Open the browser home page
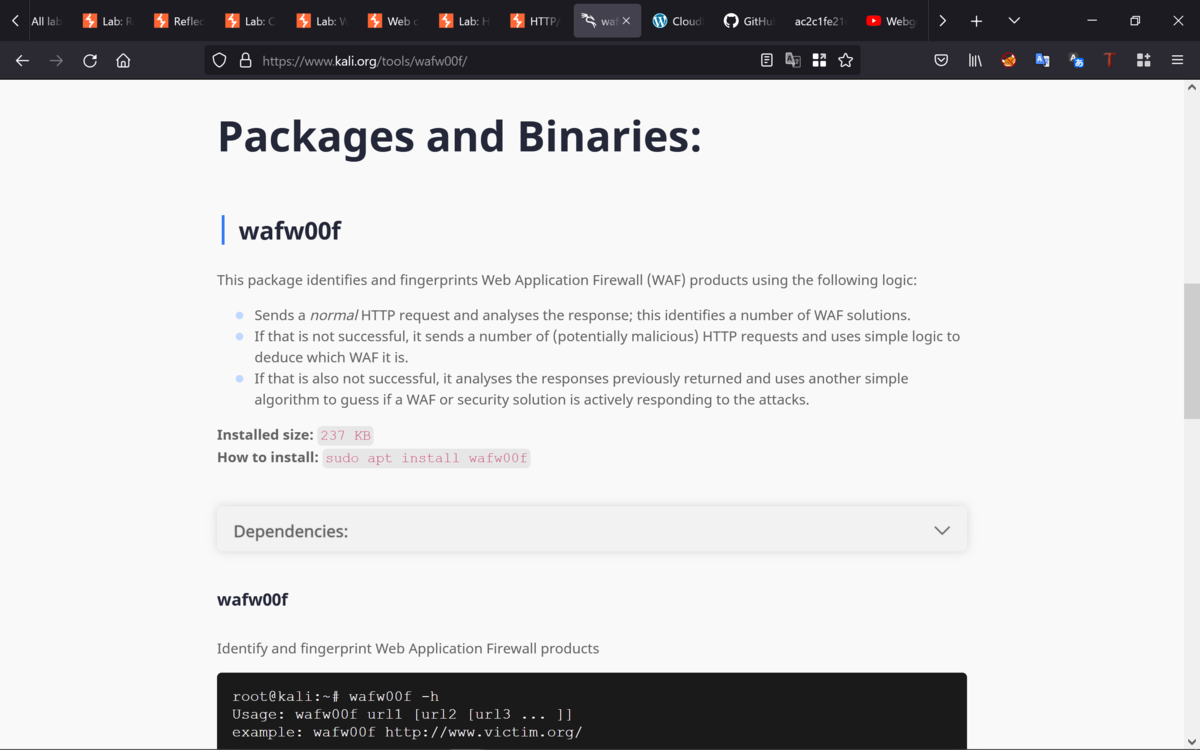The image size is (1200, 750). (123, 61)
